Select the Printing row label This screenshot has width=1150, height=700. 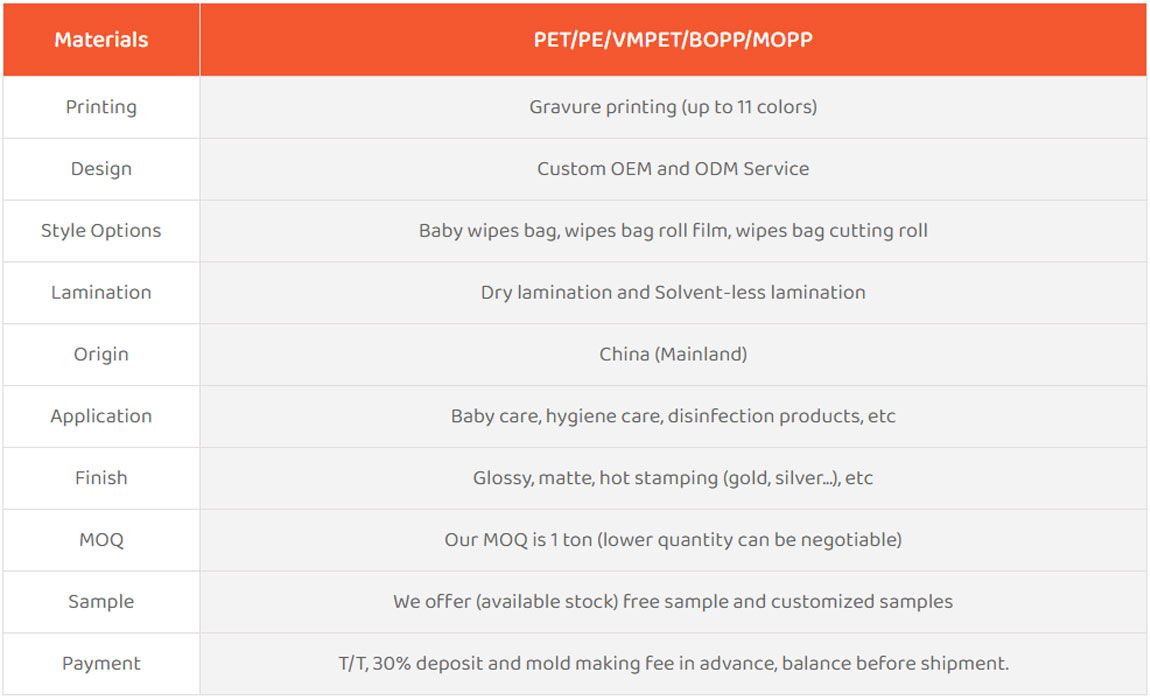click(x=101, y=107)
